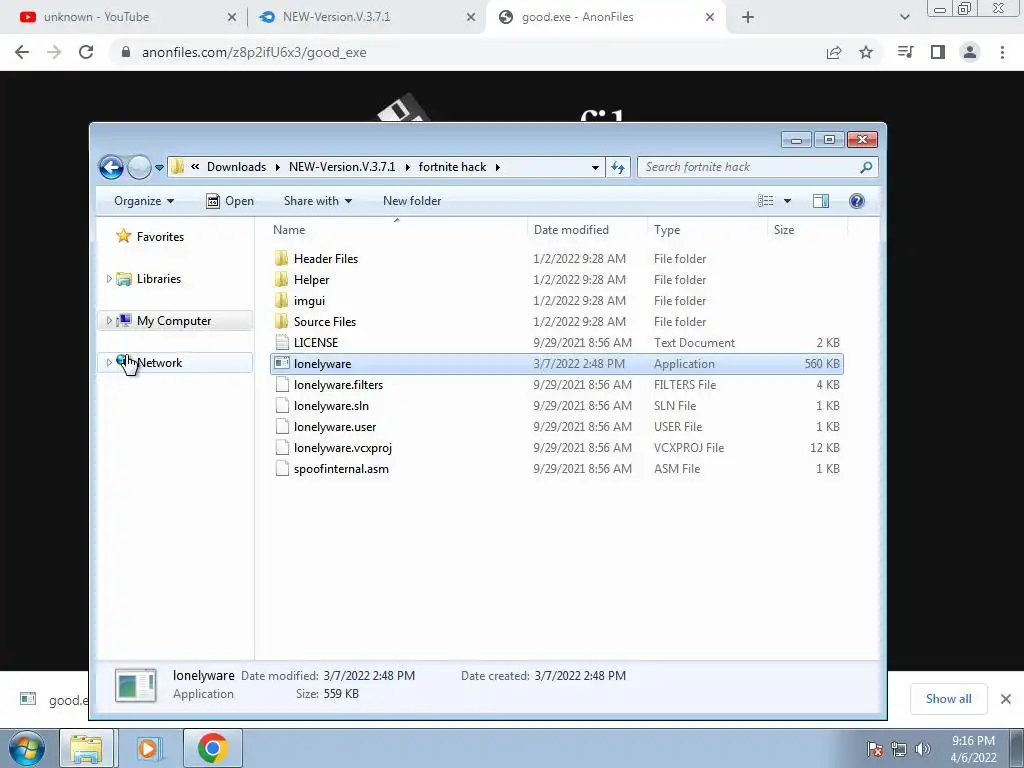Select the lonelyware application file

coord(557,364)
